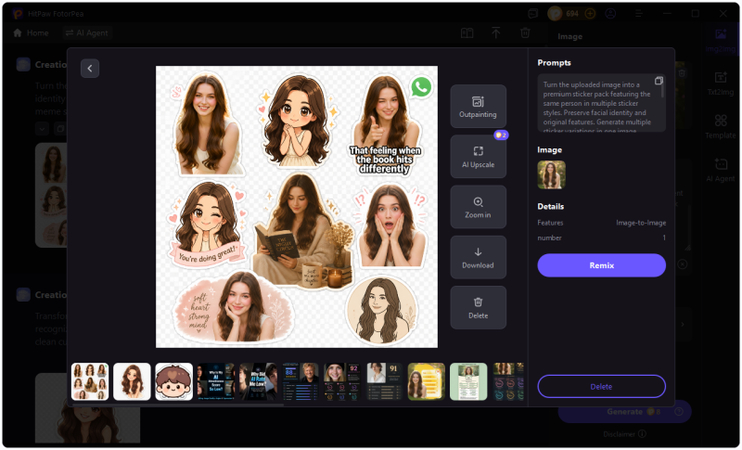Click the right arrow expander in the background panel

(x=683, y=325)
